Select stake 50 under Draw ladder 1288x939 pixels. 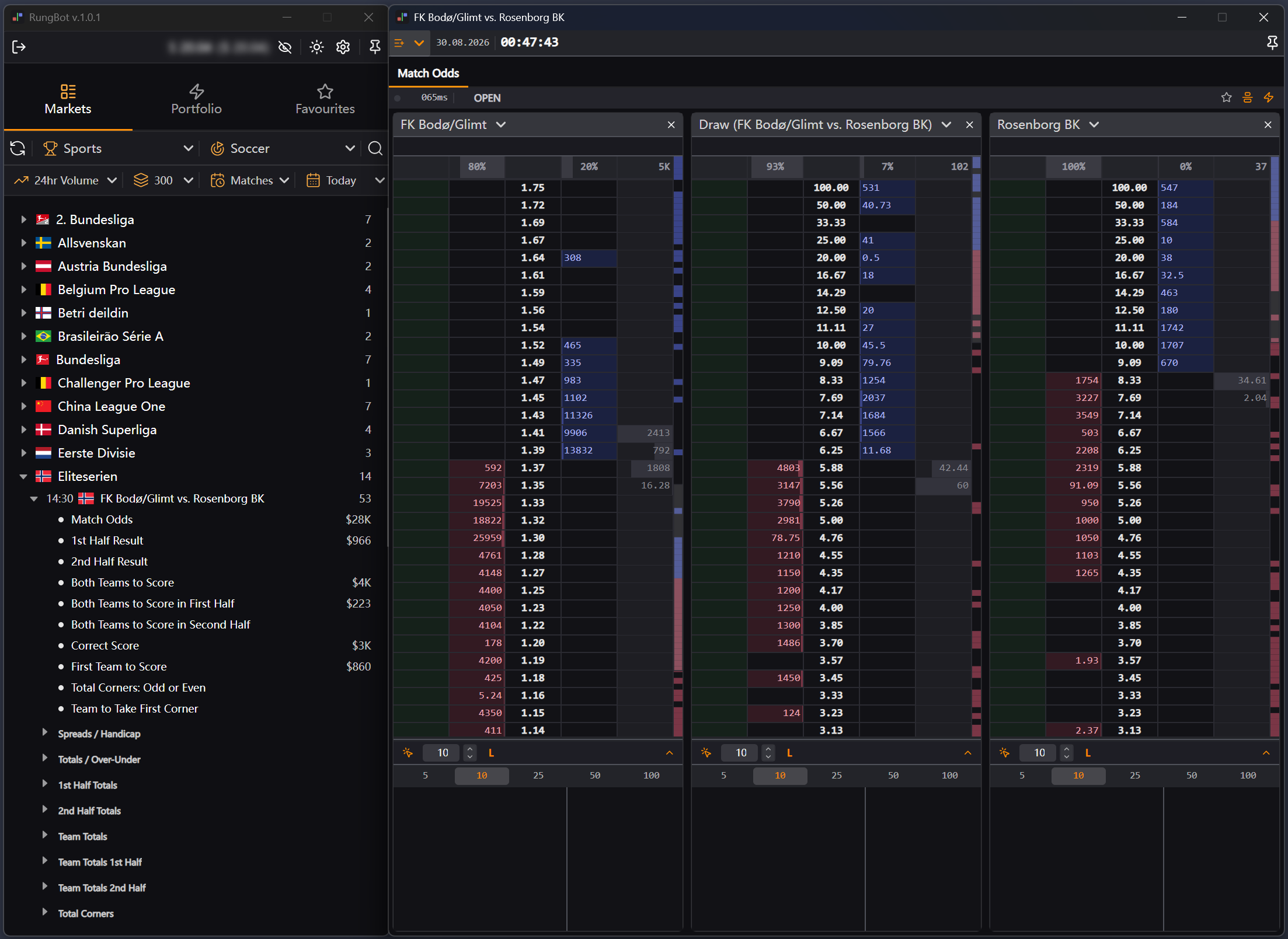893,776
